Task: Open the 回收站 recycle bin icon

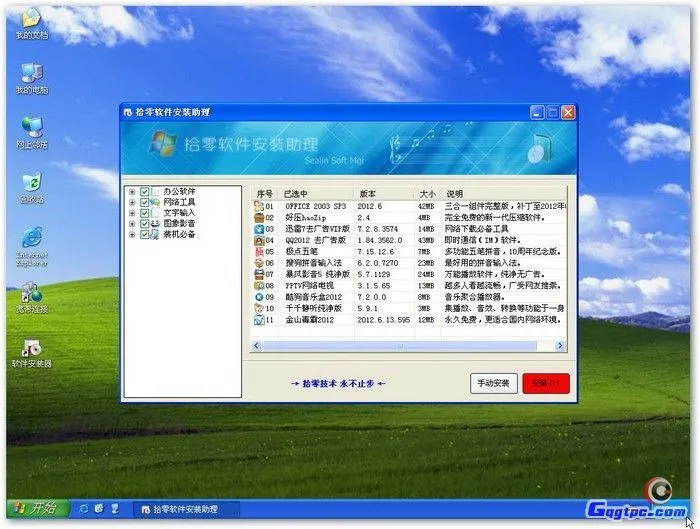Action: pos(32,184)
